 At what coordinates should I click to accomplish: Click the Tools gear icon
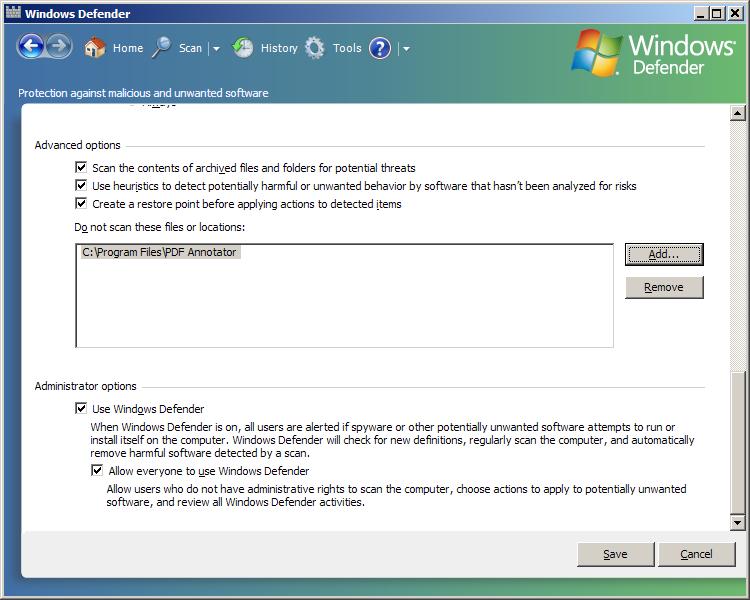click(x=315, y=48)
